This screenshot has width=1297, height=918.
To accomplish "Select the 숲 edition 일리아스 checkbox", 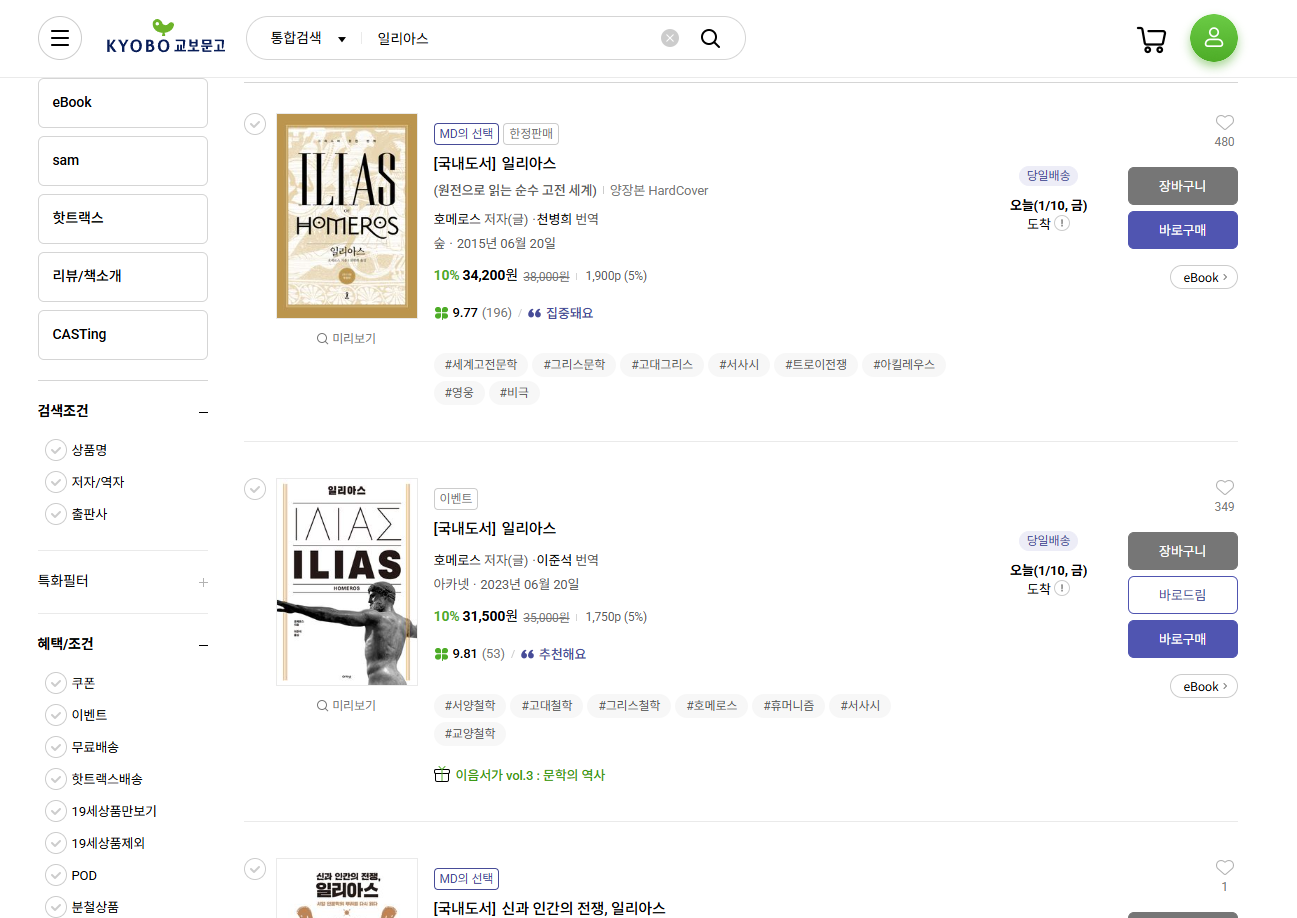I will [255, 124].
